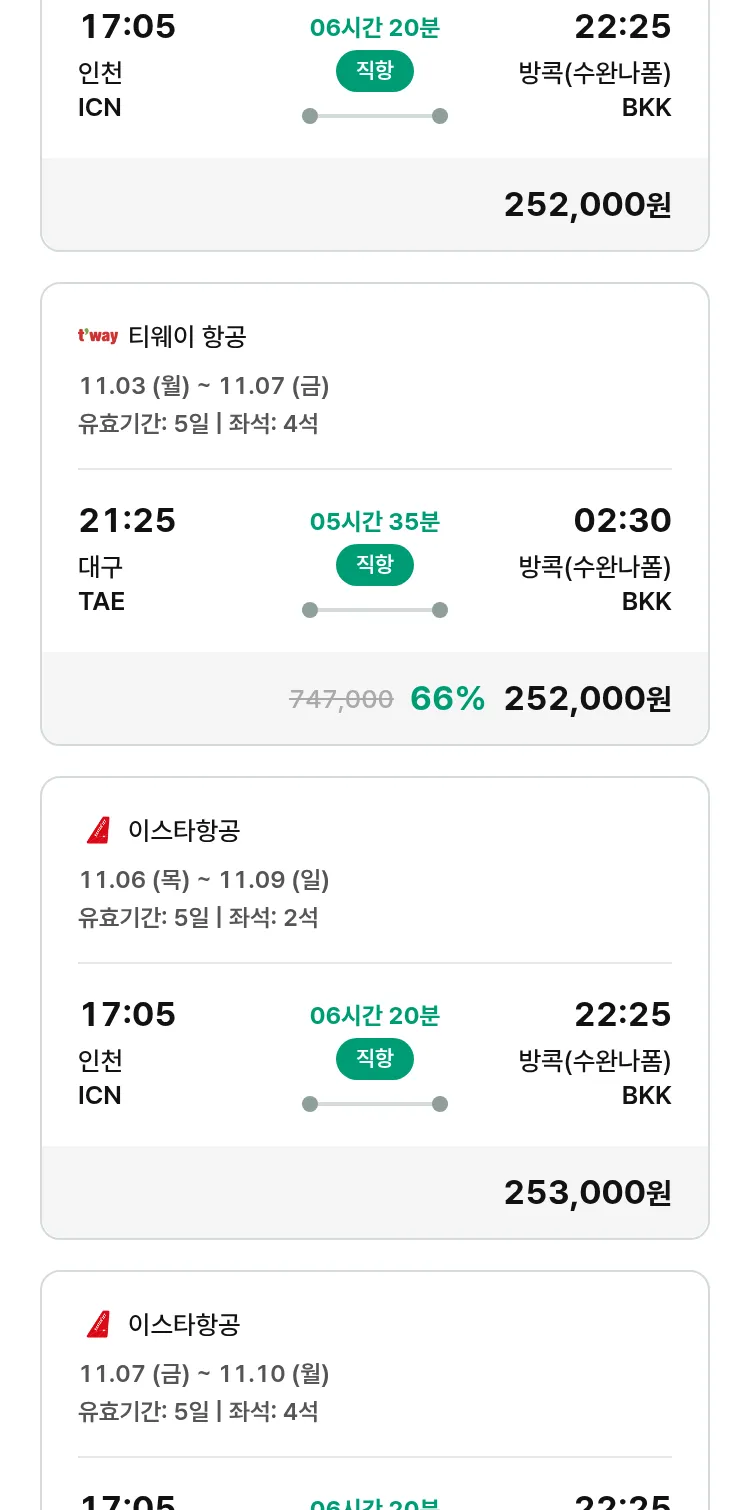Tap the Eastar logo on the 11.06 flight card
The height and width of the screenshot is (1510, 750).
tap(98, 830)
